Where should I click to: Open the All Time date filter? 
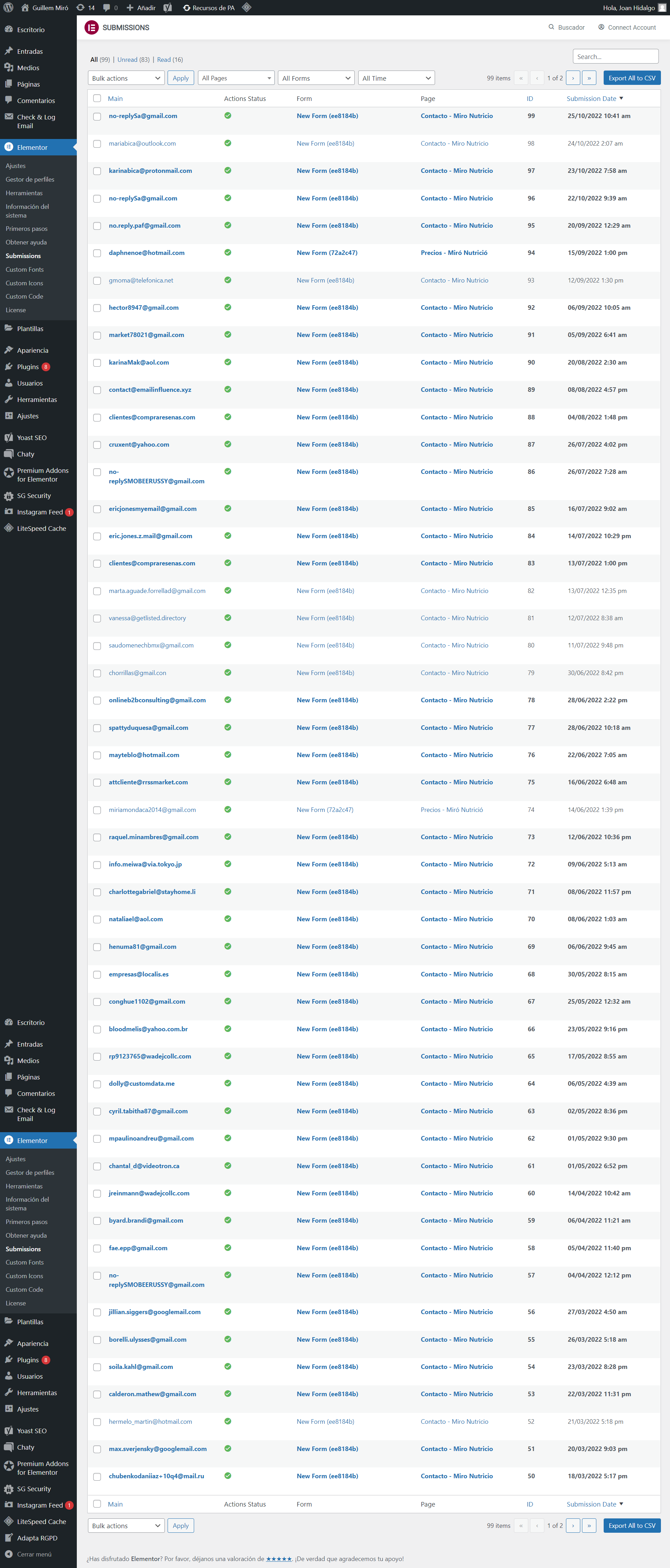[396, 78]
